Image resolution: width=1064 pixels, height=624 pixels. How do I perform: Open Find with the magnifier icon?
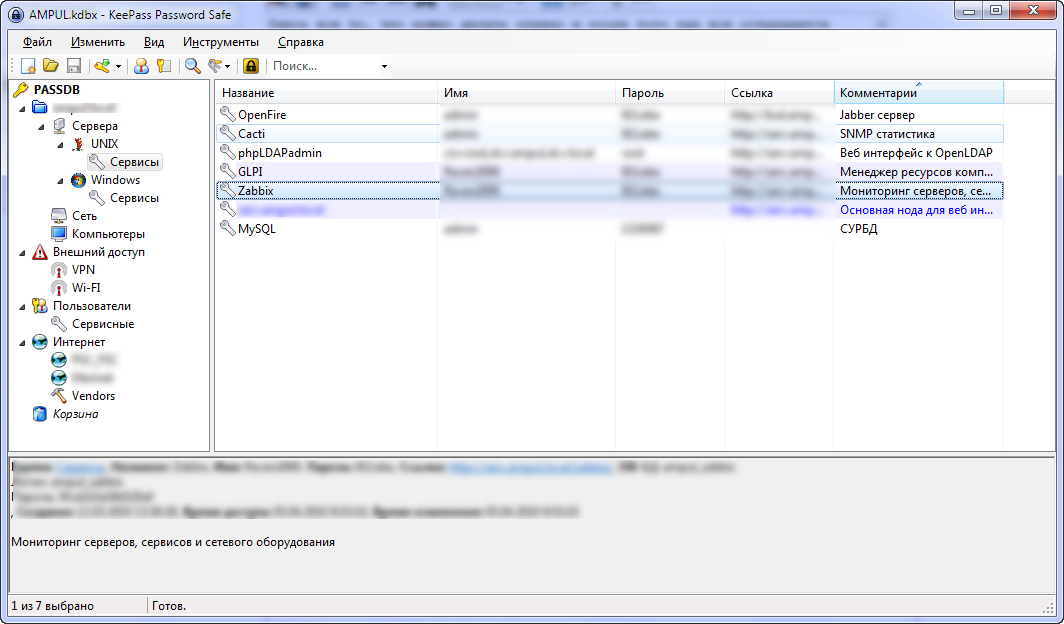click(x=192, y=66)
